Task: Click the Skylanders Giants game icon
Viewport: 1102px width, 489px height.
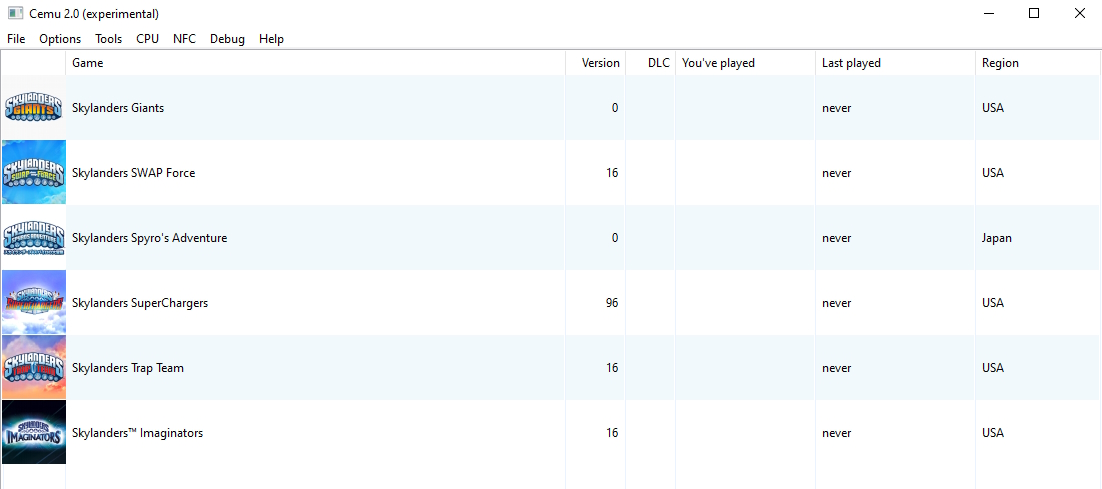Action: tap(34, 107)
